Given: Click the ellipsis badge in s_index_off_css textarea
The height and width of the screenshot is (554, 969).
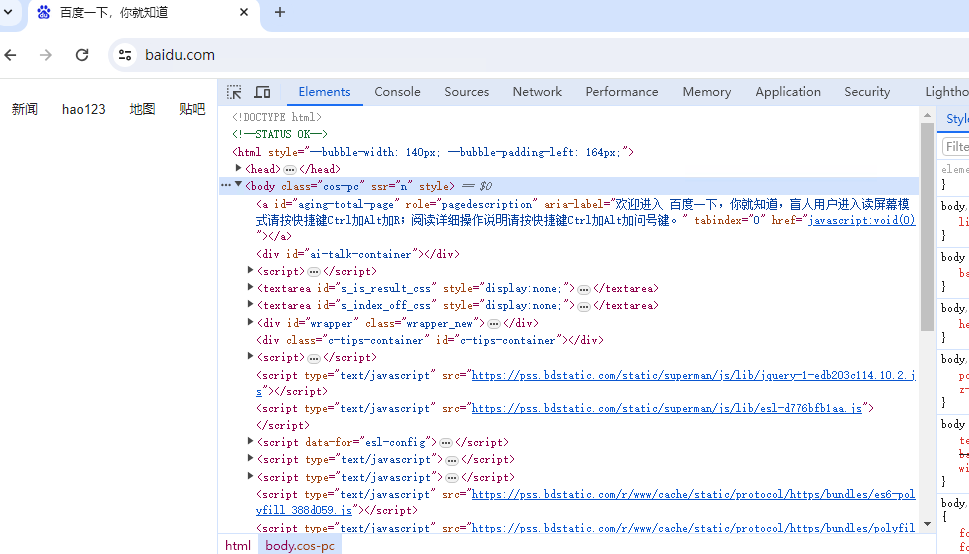Looking at the screenshot, I should 583,306.
